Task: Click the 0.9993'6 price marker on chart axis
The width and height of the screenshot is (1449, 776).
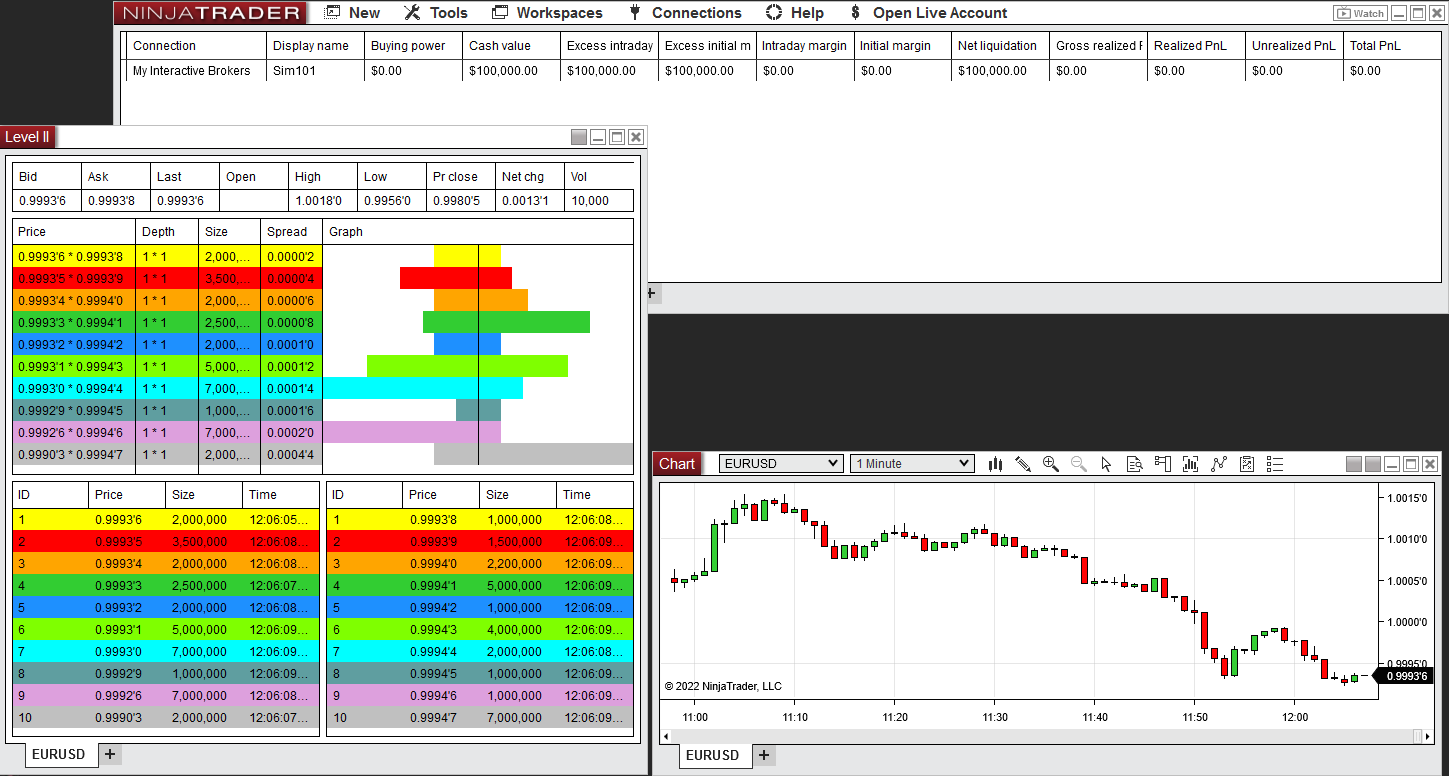Action: (x=1406, y=676)
